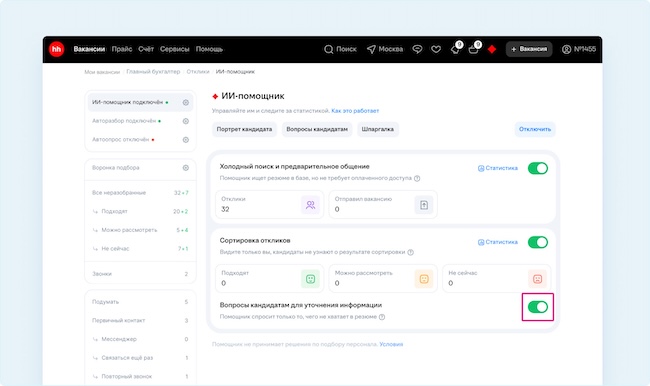Open the chat messages icon

417,49
